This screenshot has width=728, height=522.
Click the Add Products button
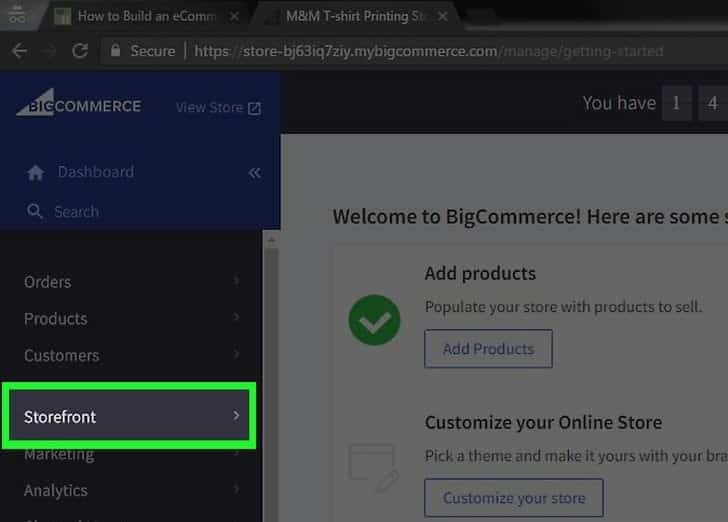click(x=488, y=349)
